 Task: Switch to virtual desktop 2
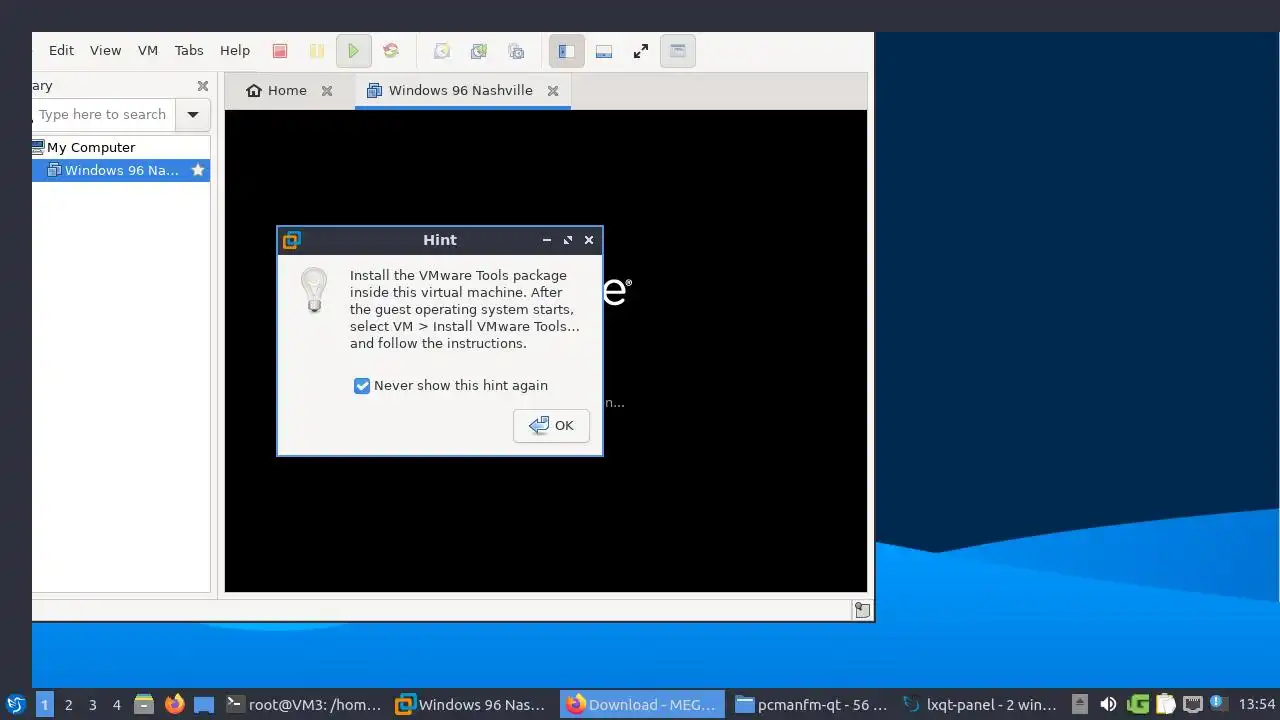tap(68, 704)
